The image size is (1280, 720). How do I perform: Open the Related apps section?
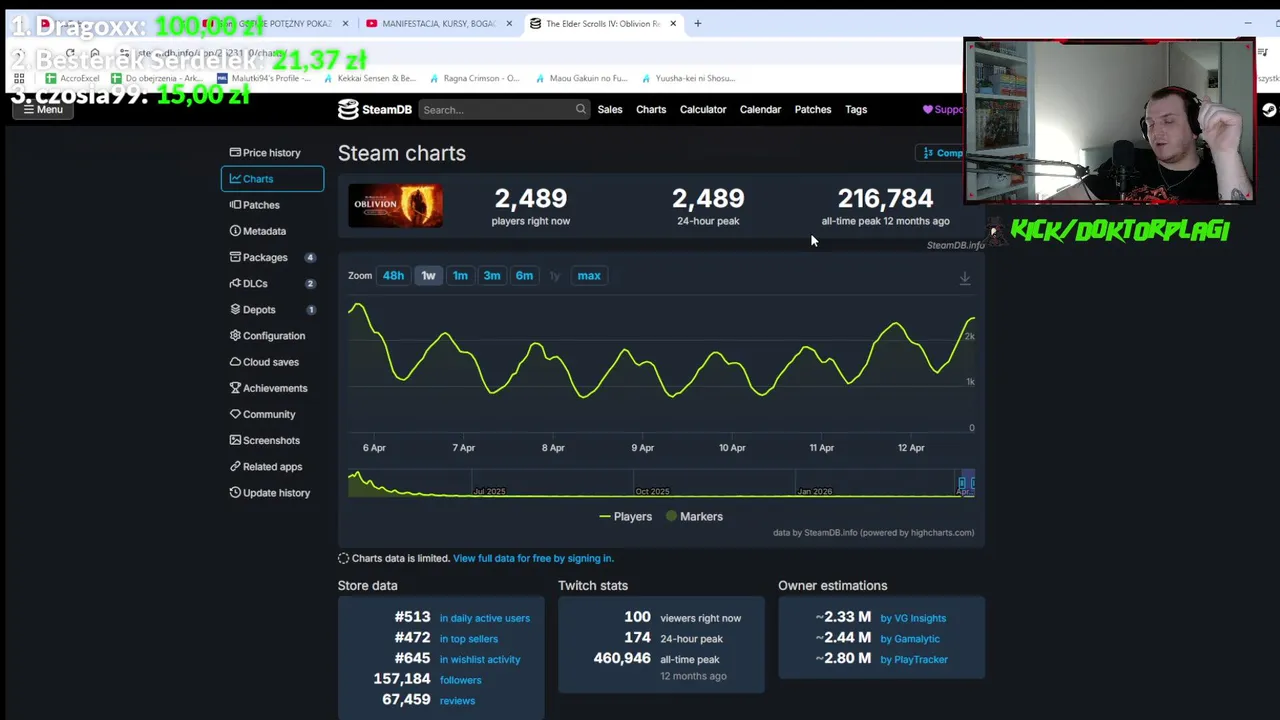(x=272, y=466)
